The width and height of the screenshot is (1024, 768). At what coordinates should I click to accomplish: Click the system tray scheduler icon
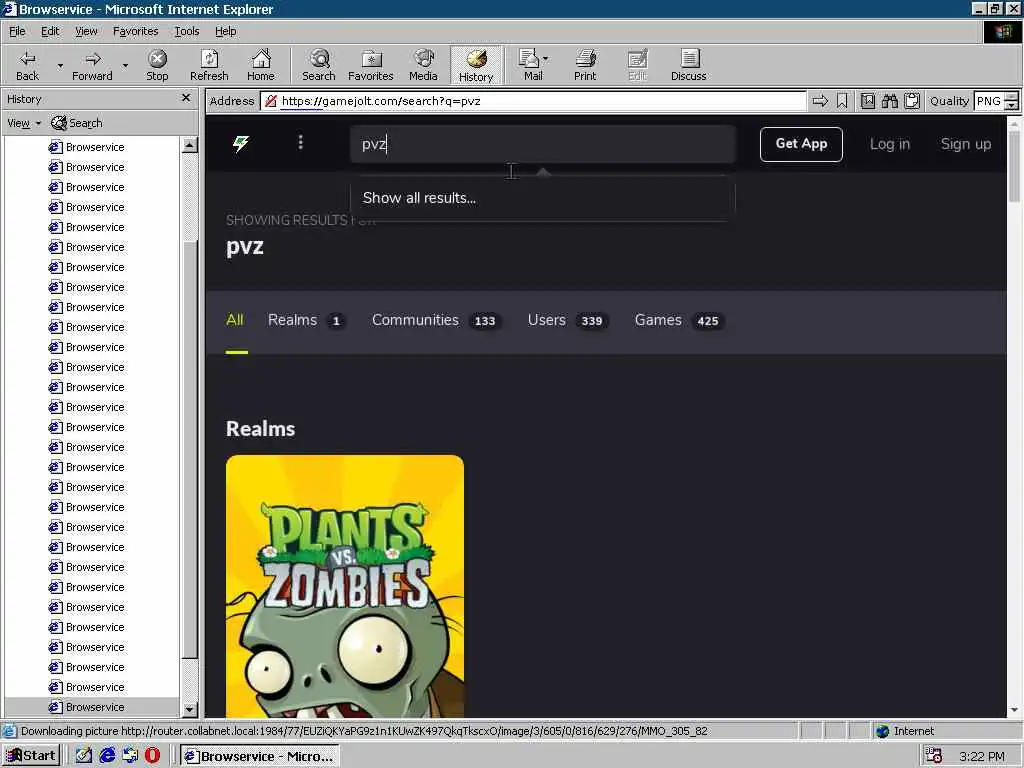pos(934,756)
